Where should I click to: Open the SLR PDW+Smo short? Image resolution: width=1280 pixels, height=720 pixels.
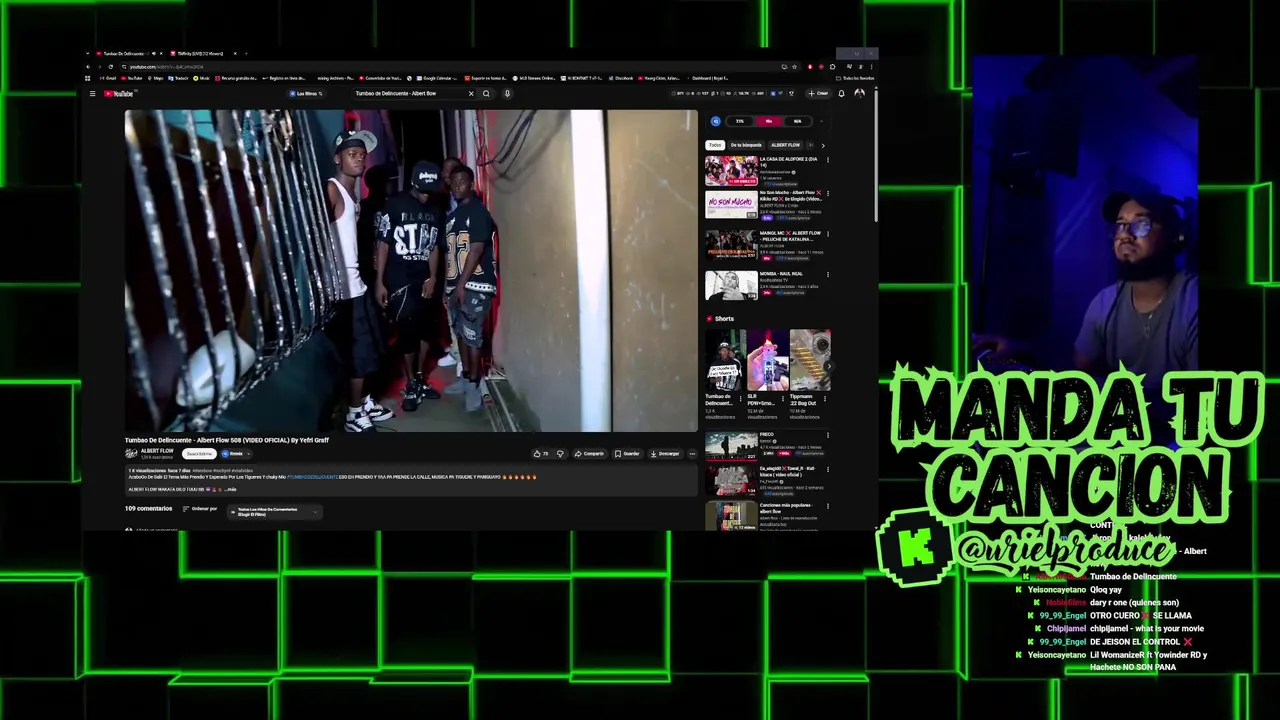coord(767,360)
